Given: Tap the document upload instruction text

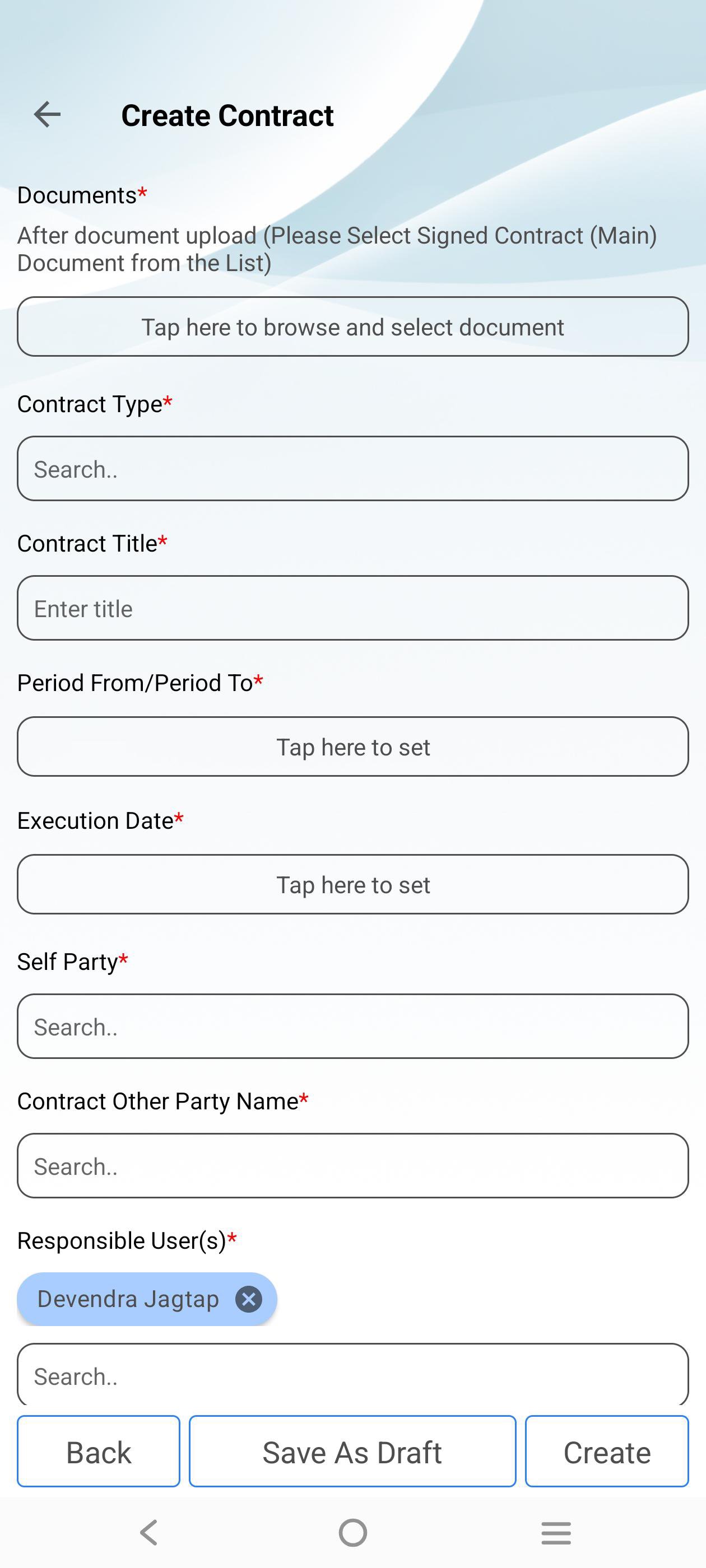Looking at the screenshot, I should [x=337, y=249].
